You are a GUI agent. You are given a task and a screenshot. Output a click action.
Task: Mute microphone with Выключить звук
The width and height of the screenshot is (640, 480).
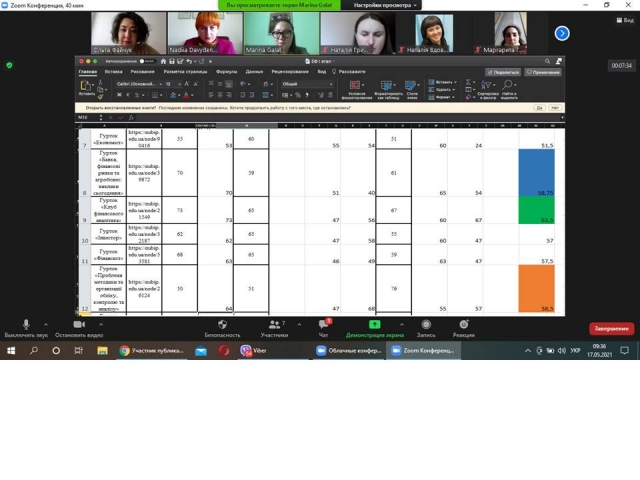(26, 329)
